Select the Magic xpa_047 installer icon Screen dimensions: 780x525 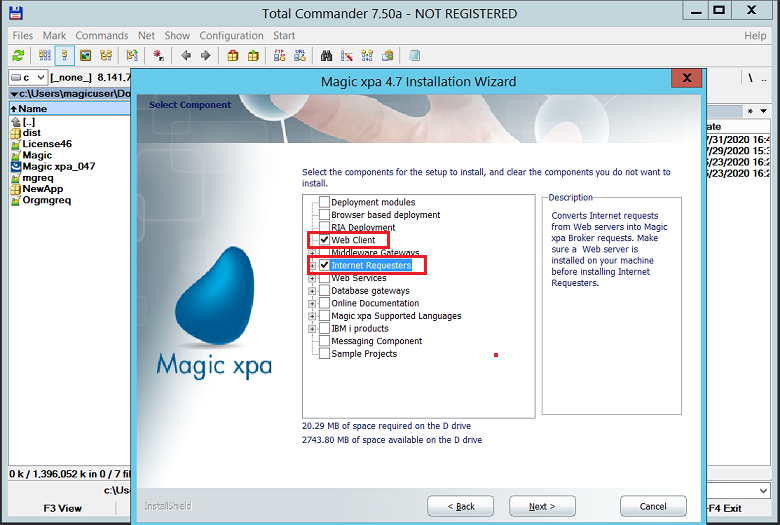(15, 167)
